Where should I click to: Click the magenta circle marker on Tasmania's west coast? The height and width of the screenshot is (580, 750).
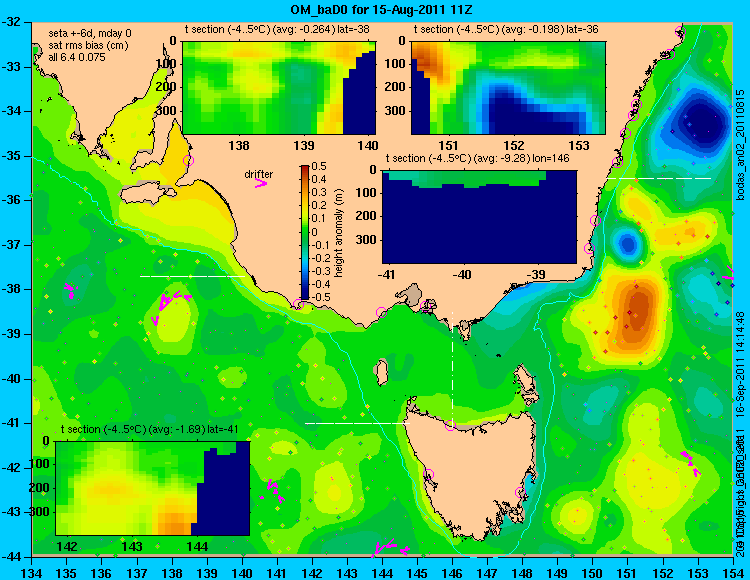click(x=428, y=474)
